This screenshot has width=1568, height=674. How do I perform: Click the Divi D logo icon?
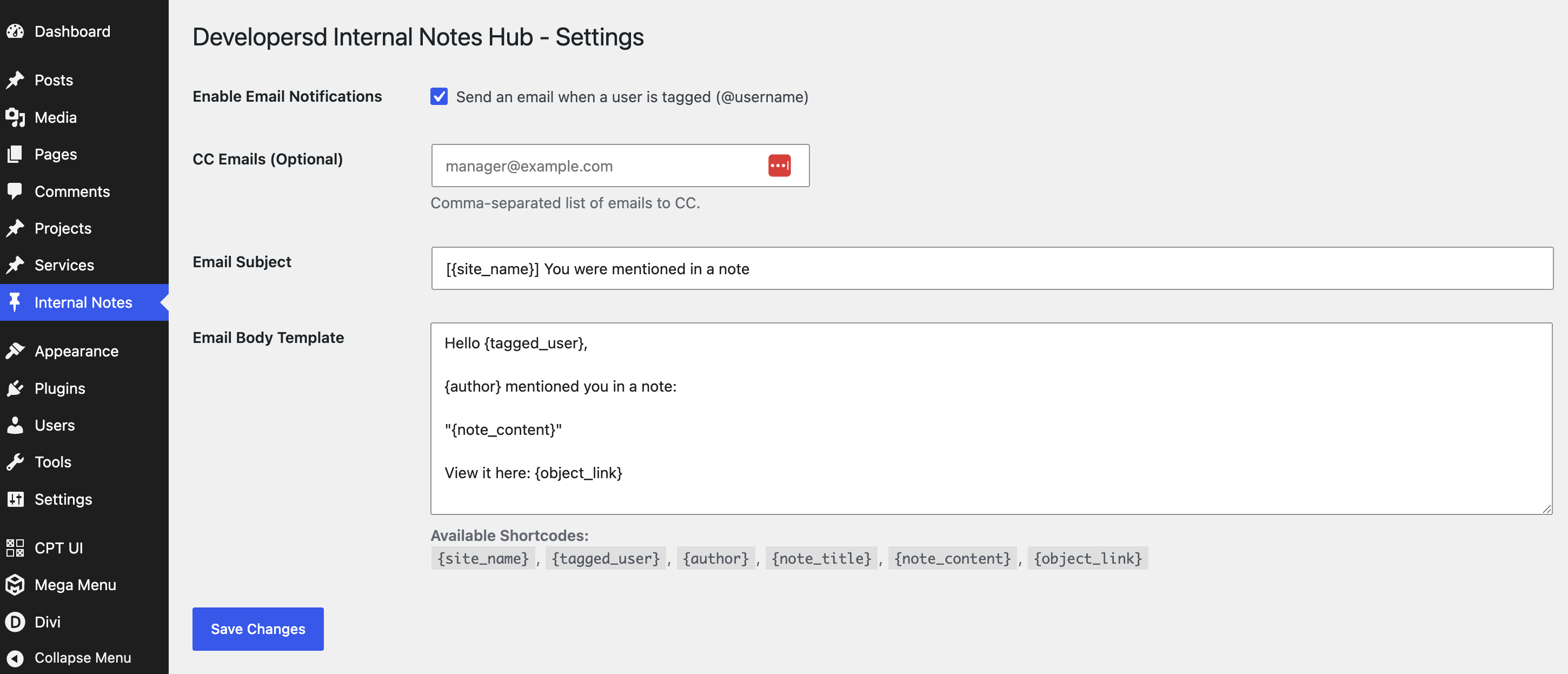pos(15,622)
